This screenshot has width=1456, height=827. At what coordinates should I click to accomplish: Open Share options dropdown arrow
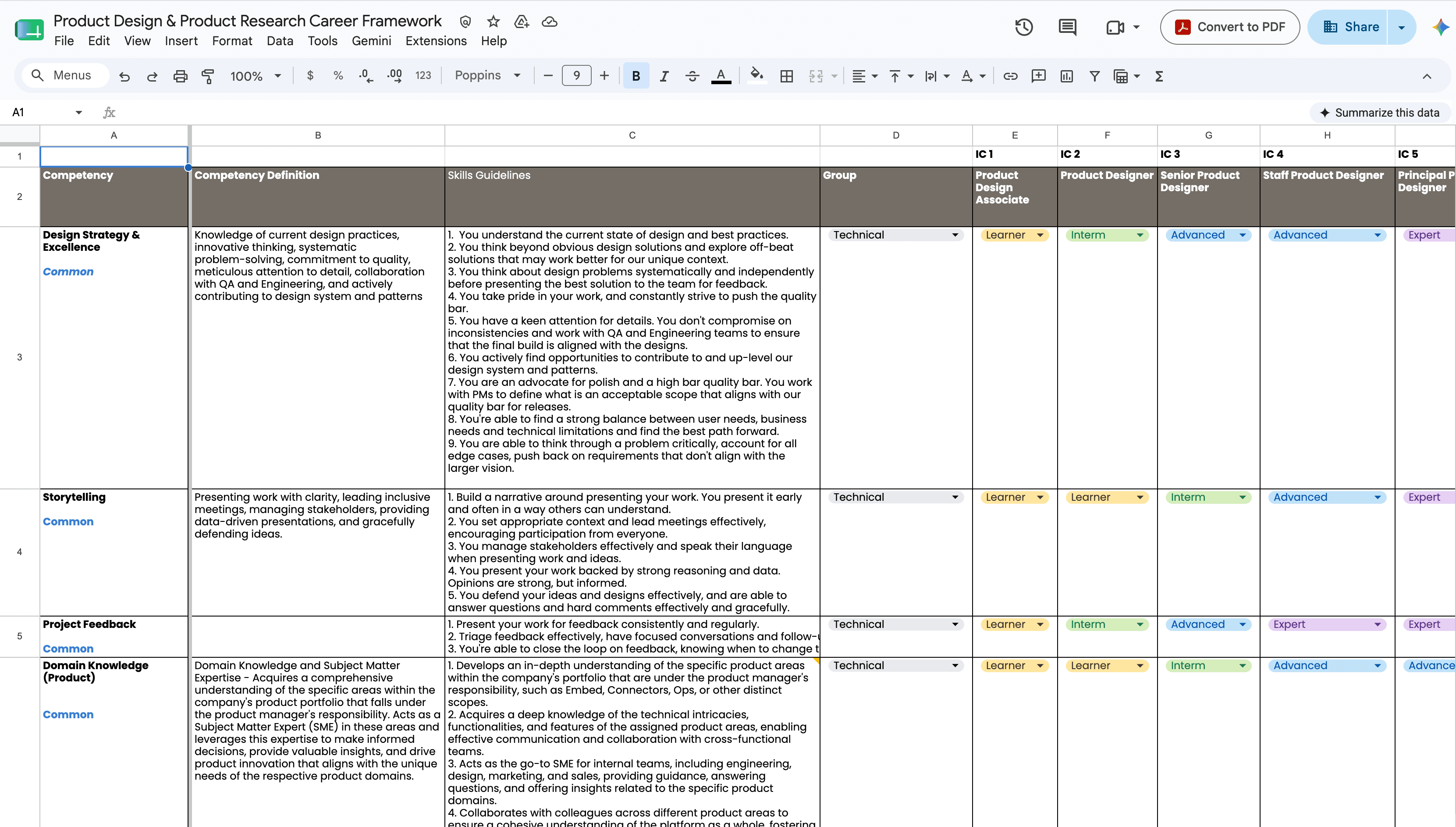click(x=1402, y=27)
